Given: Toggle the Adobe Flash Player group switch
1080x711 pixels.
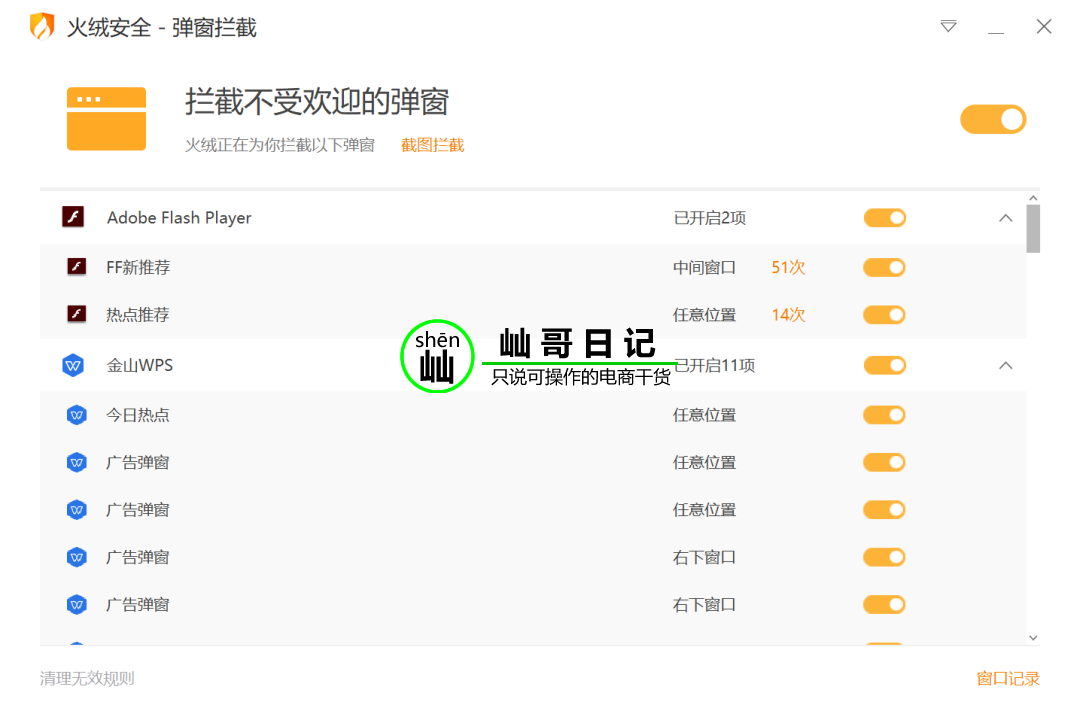Looking at the screenshot, I should 885,218.
